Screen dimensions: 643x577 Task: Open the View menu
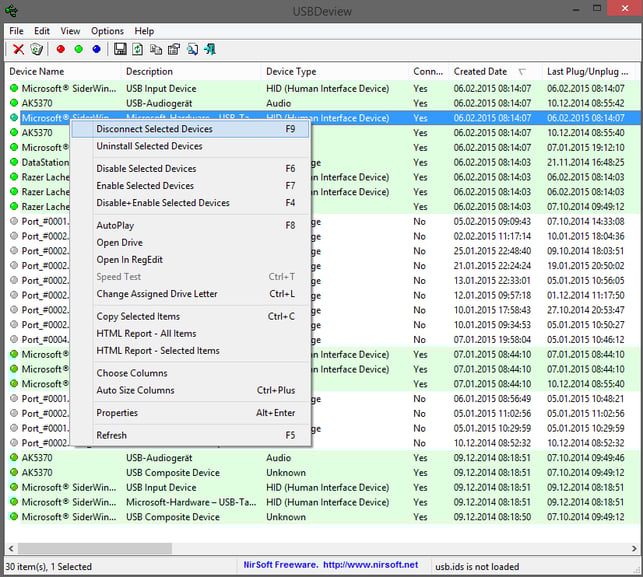point(70,31)
